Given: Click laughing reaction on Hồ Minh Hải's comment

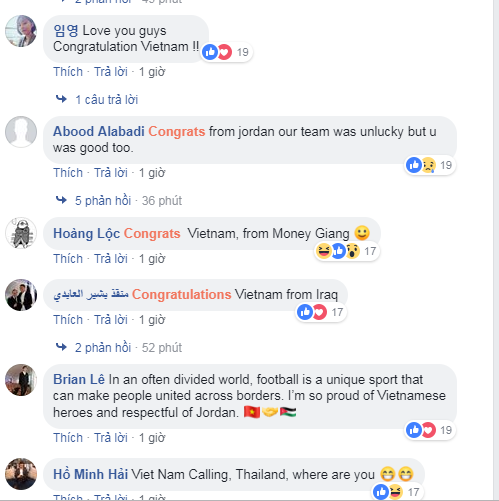Looking at the screenshot, I should point(396,492).
